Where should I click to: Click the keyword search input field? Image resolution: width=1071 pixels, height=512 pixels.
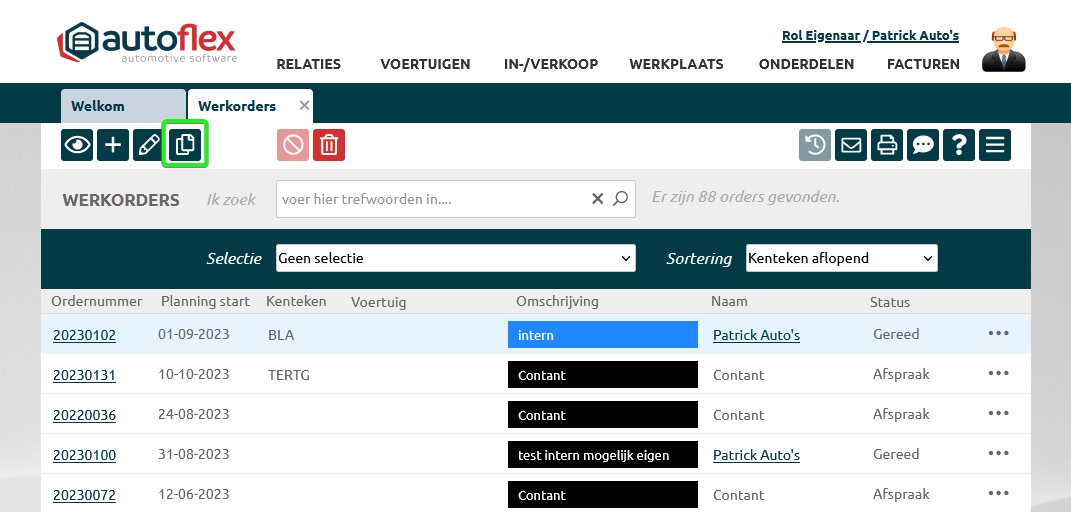tap(435, 199)
